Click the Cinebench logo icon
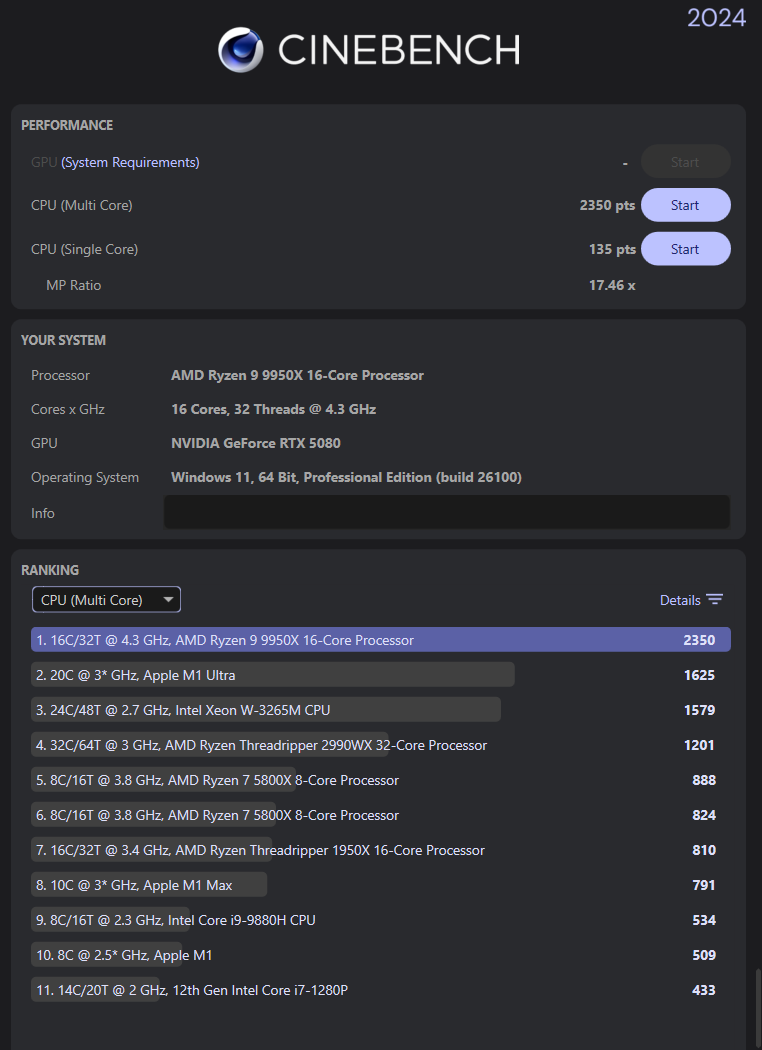762x1050 pixels. coord(239,49)
